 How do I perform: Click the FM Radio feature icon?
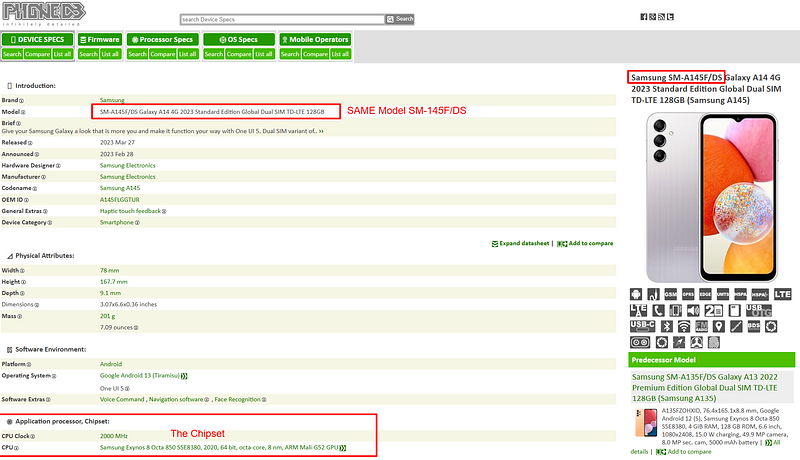[701, 326]
